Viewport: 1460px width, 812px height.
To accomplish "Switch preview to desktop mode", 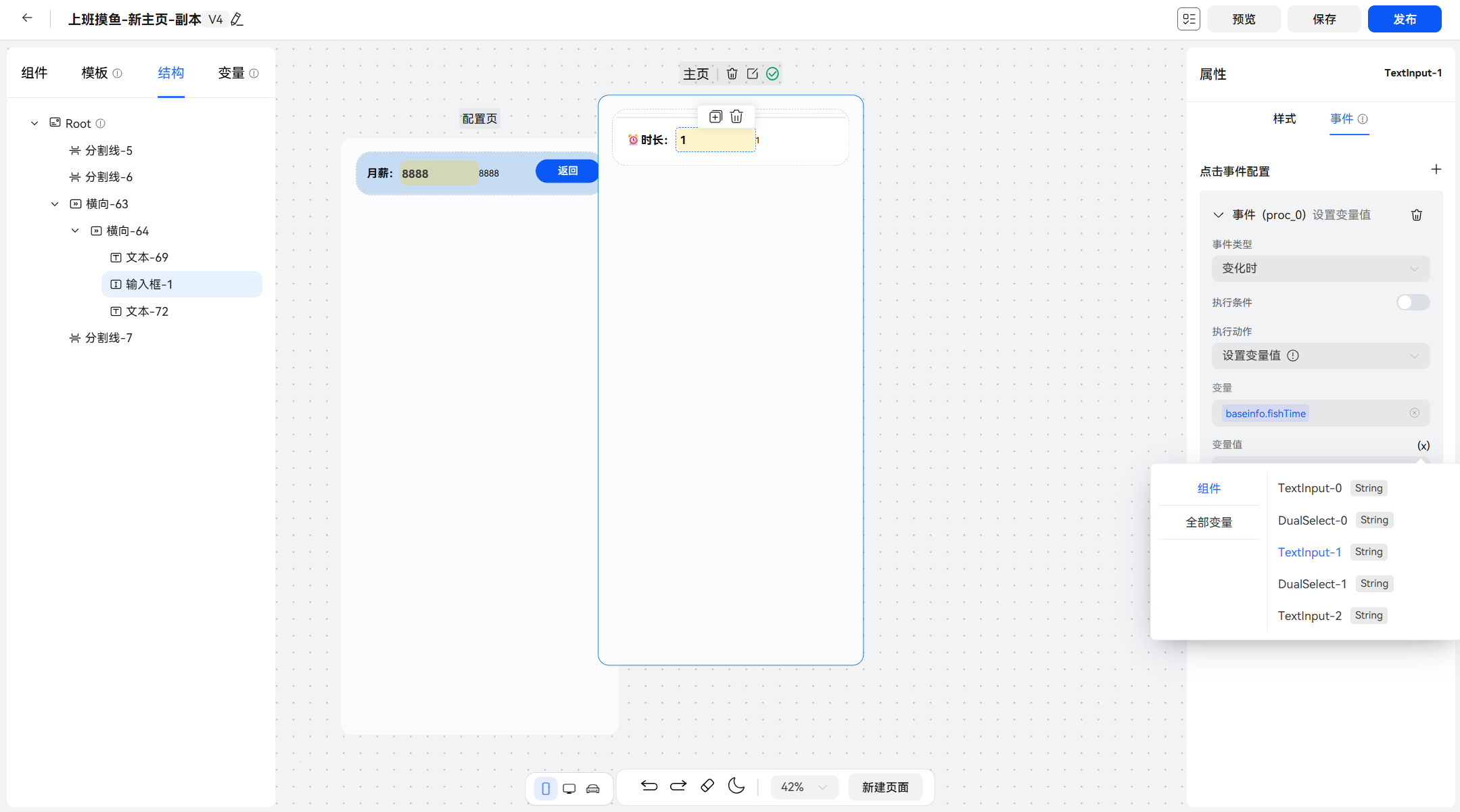I will click(x=569, y=788).
